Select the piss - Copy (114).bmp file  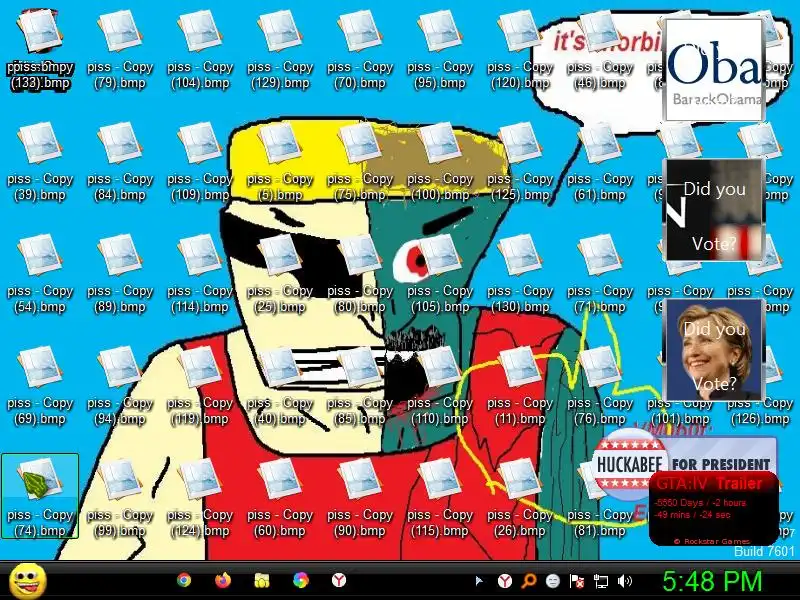tap(200, 274)
